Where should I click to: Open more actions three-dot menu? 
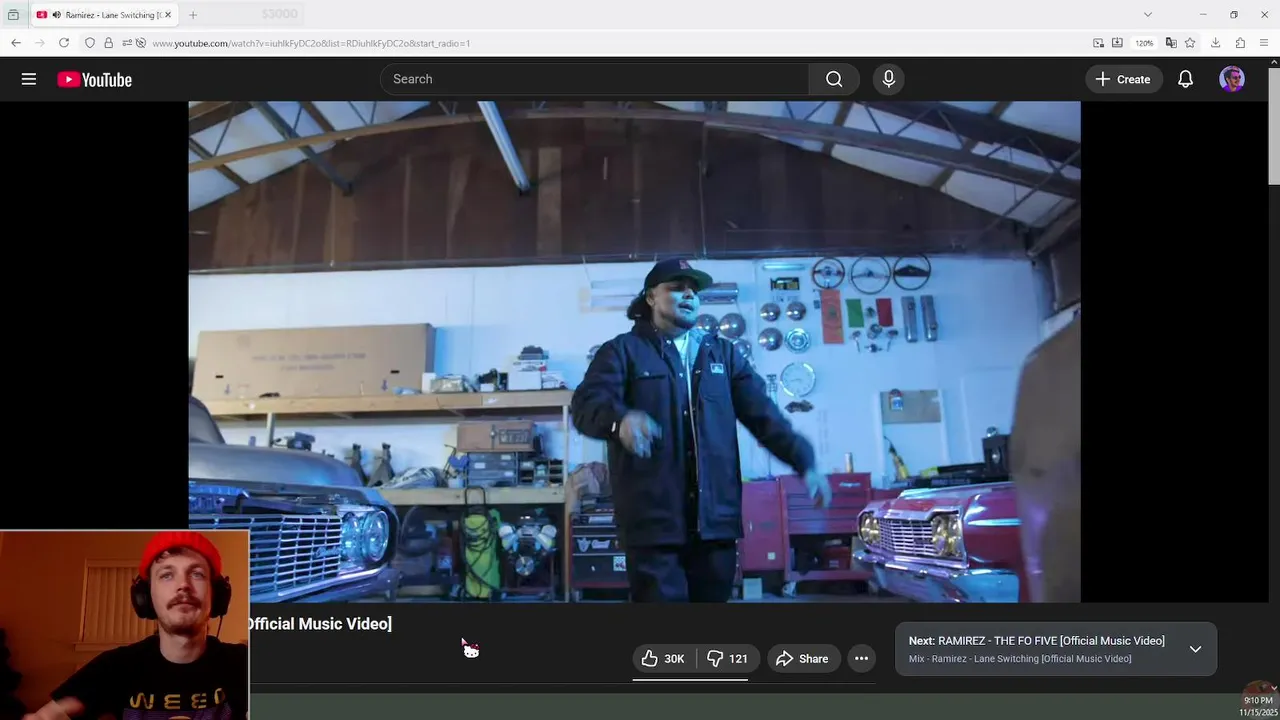click(x=861, y=658)
